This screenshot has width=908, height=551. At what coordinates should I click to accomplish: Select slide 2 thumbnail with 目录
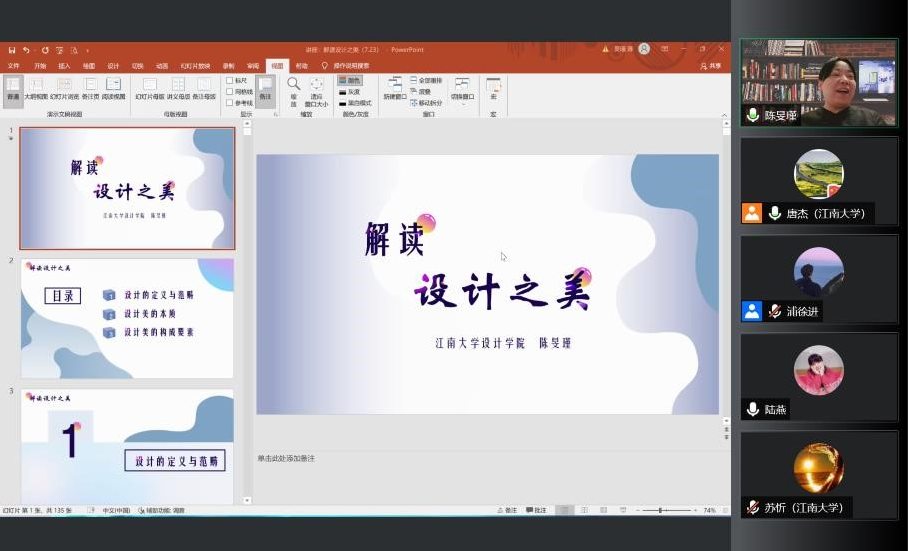127,318
